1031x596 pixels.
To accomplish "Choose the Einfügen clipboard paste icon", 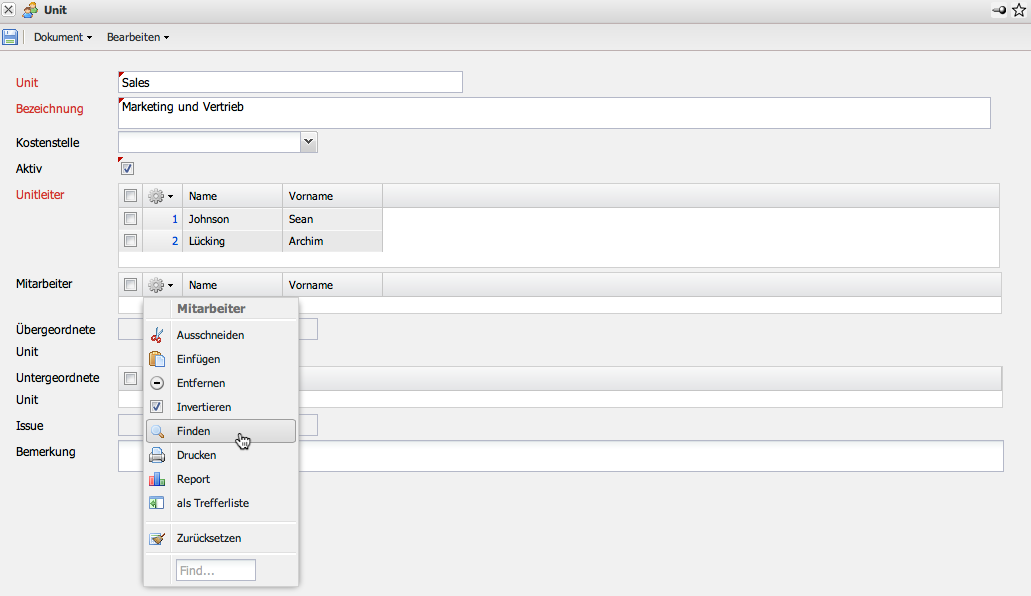I will 156,359.
